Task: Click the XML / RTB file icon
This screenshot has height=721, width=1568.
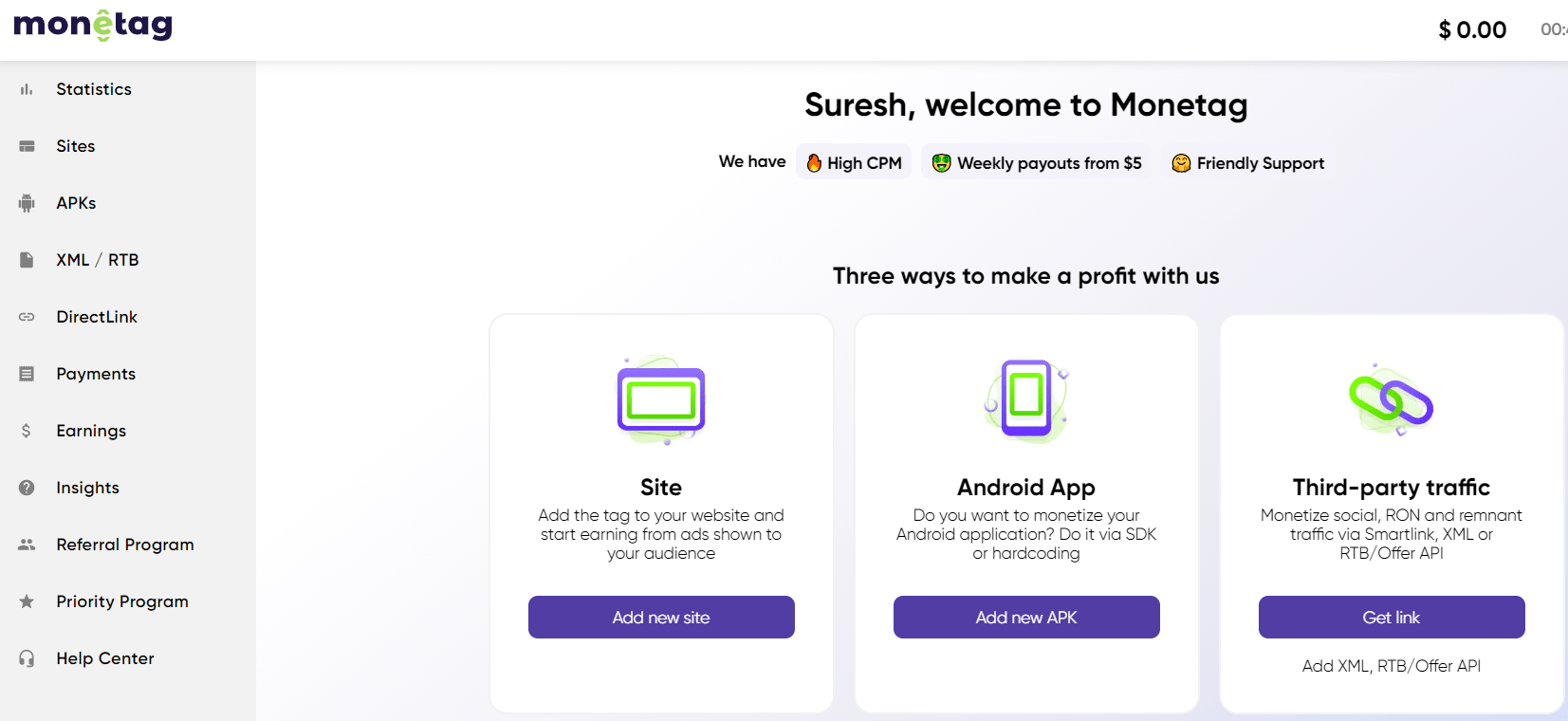Action: pyautogui.click(x=27, y=260)
